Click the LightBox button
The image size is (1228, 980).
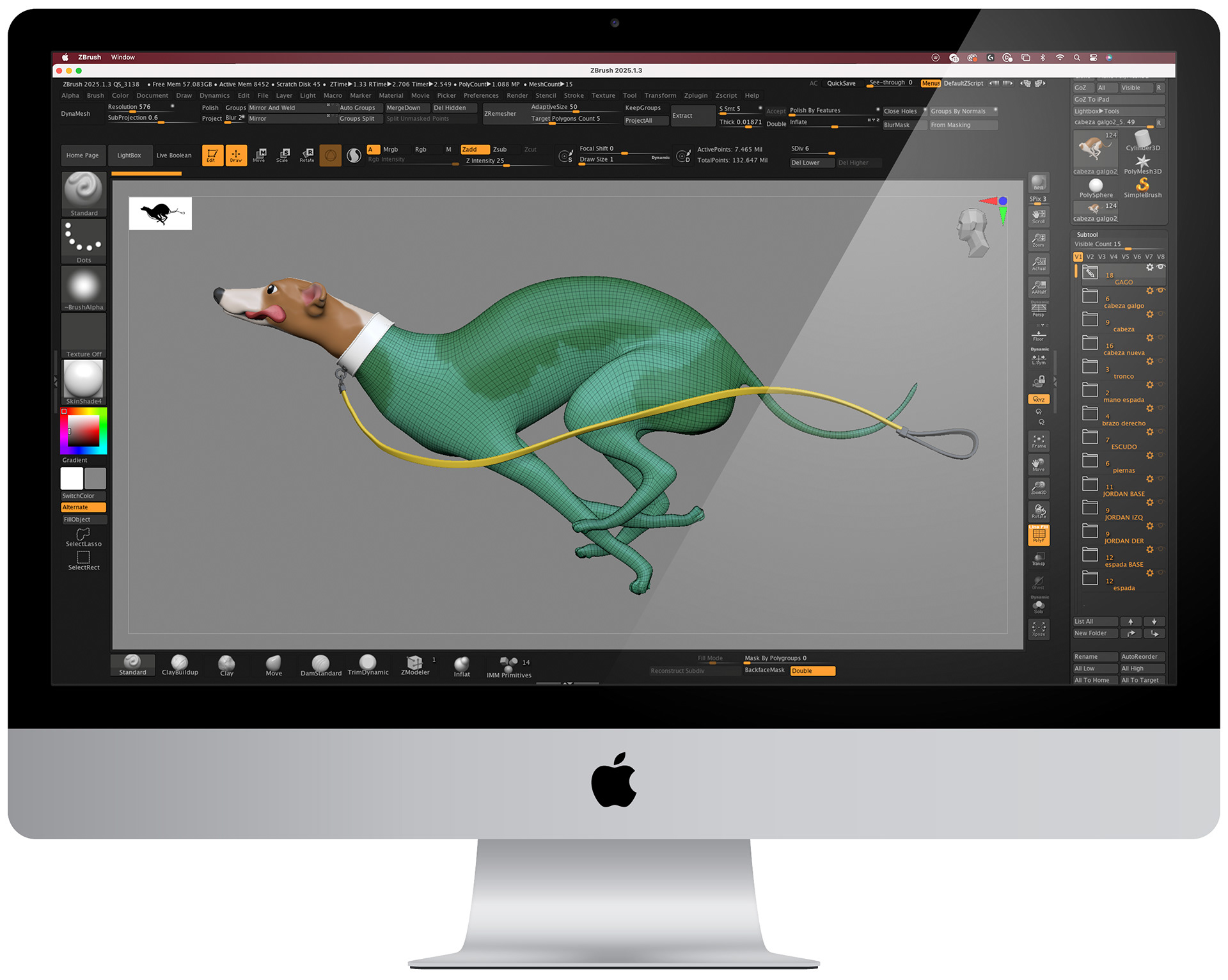click(x=129, y=155)
